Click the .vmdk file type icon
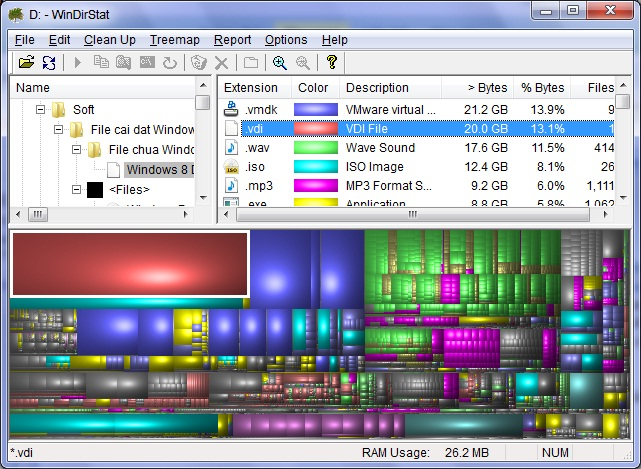The width and height of the screenshot is (641, 469). pos(231,109)
